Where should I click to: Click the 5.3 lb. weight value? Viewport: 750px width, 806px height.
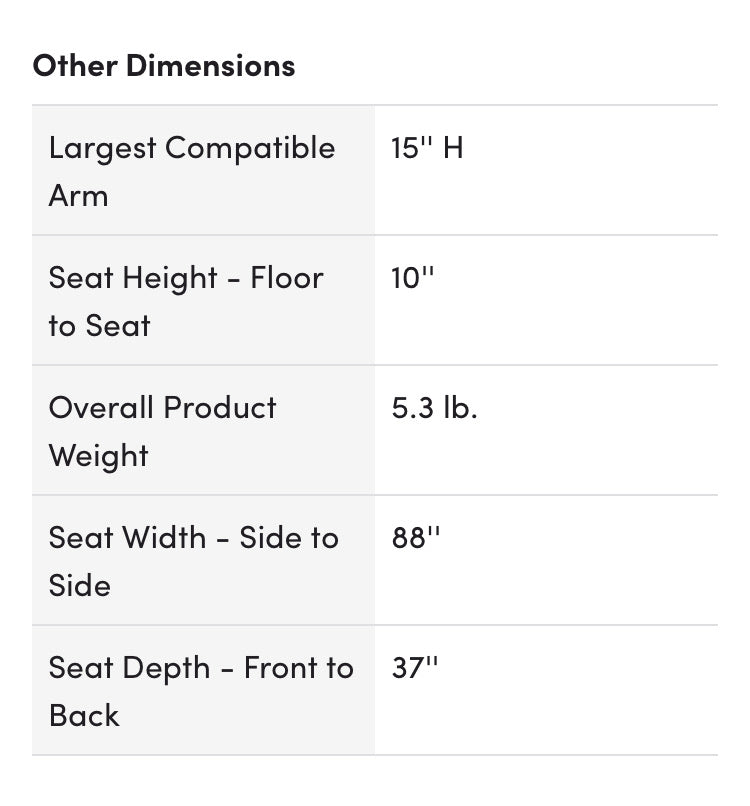pyautogui.click(x=434, y=408)
